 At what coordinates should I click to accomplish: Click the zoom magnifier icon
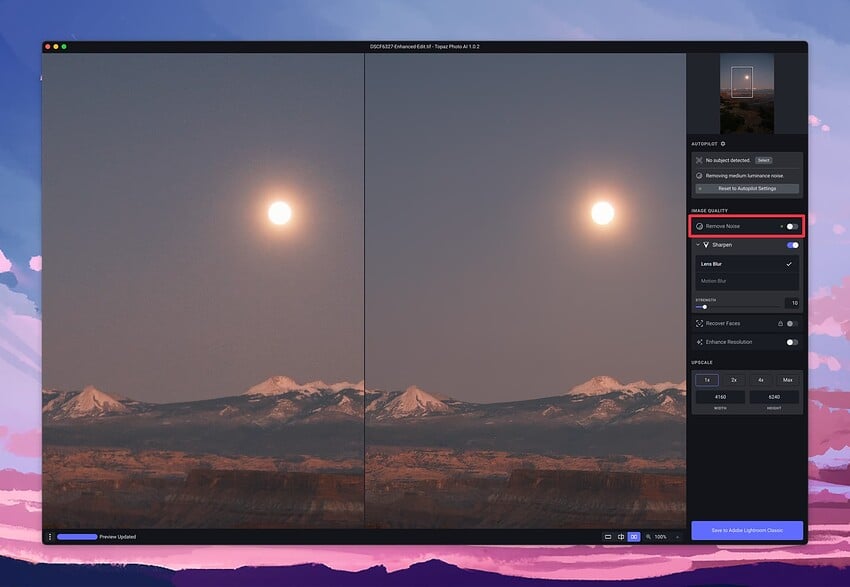(648, 537)
